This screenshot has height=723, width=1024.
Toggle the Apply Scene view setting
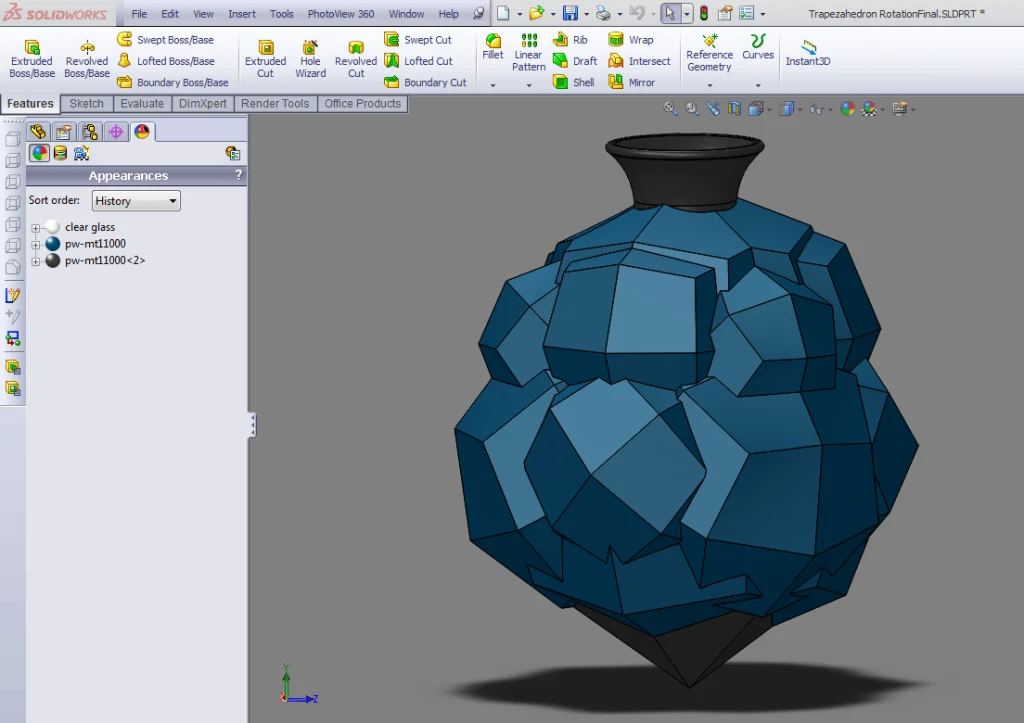[870, 107]
